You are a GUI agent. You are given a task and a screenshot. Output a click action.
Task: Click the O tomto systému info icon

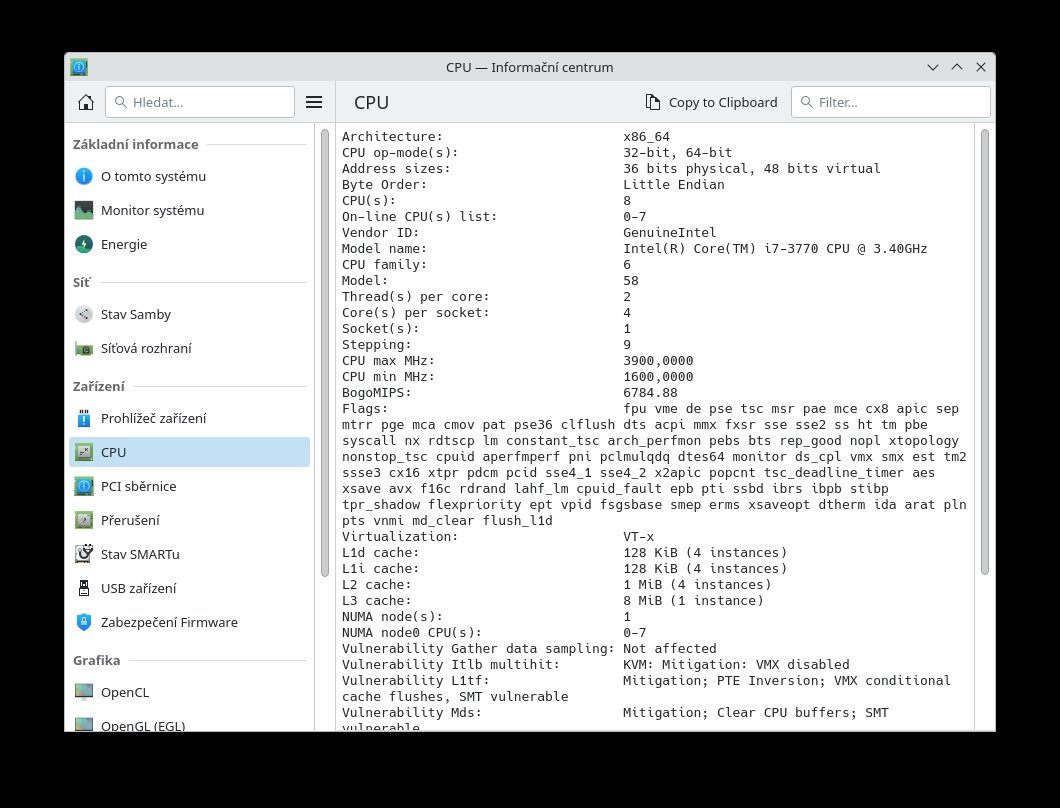(x=84, y=176)
